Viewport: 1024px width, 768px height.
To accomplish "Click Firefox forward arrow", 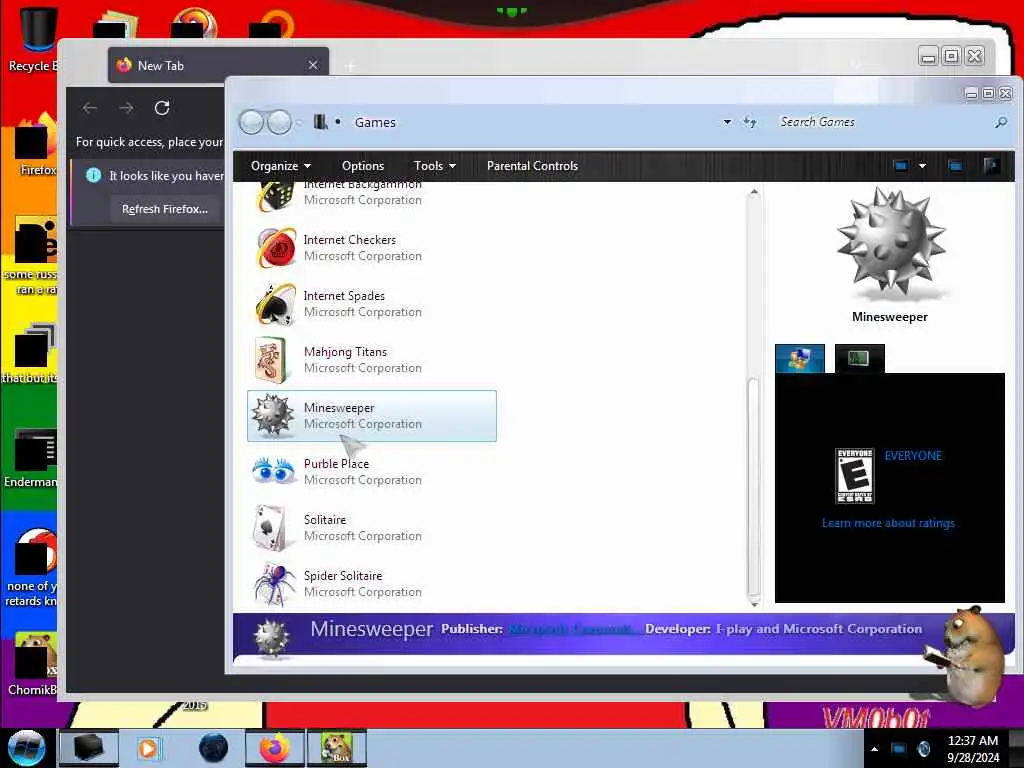I will 126,108.
